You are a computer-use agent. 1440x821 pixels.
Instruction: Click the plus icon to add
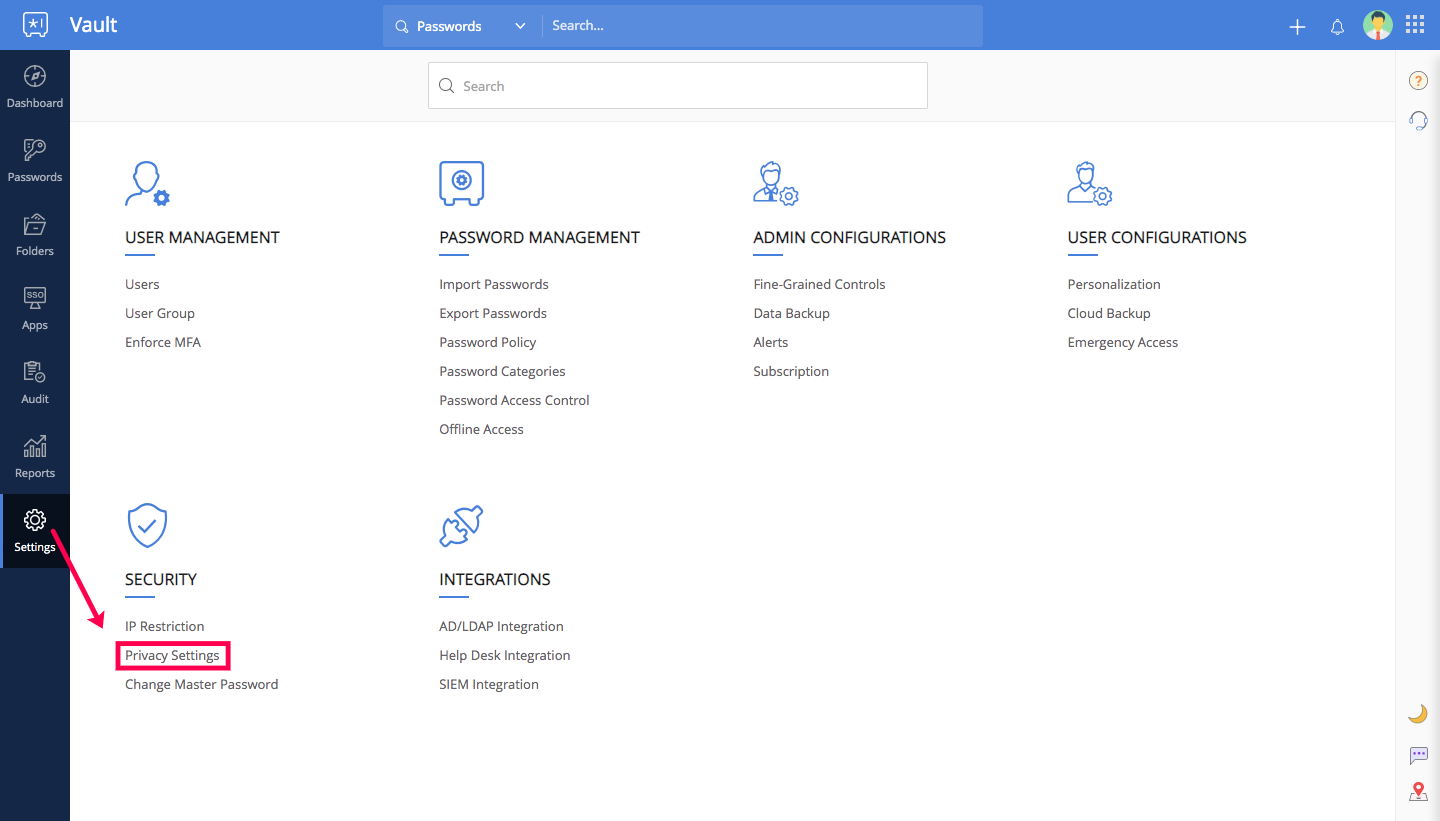pos(1297,27)
